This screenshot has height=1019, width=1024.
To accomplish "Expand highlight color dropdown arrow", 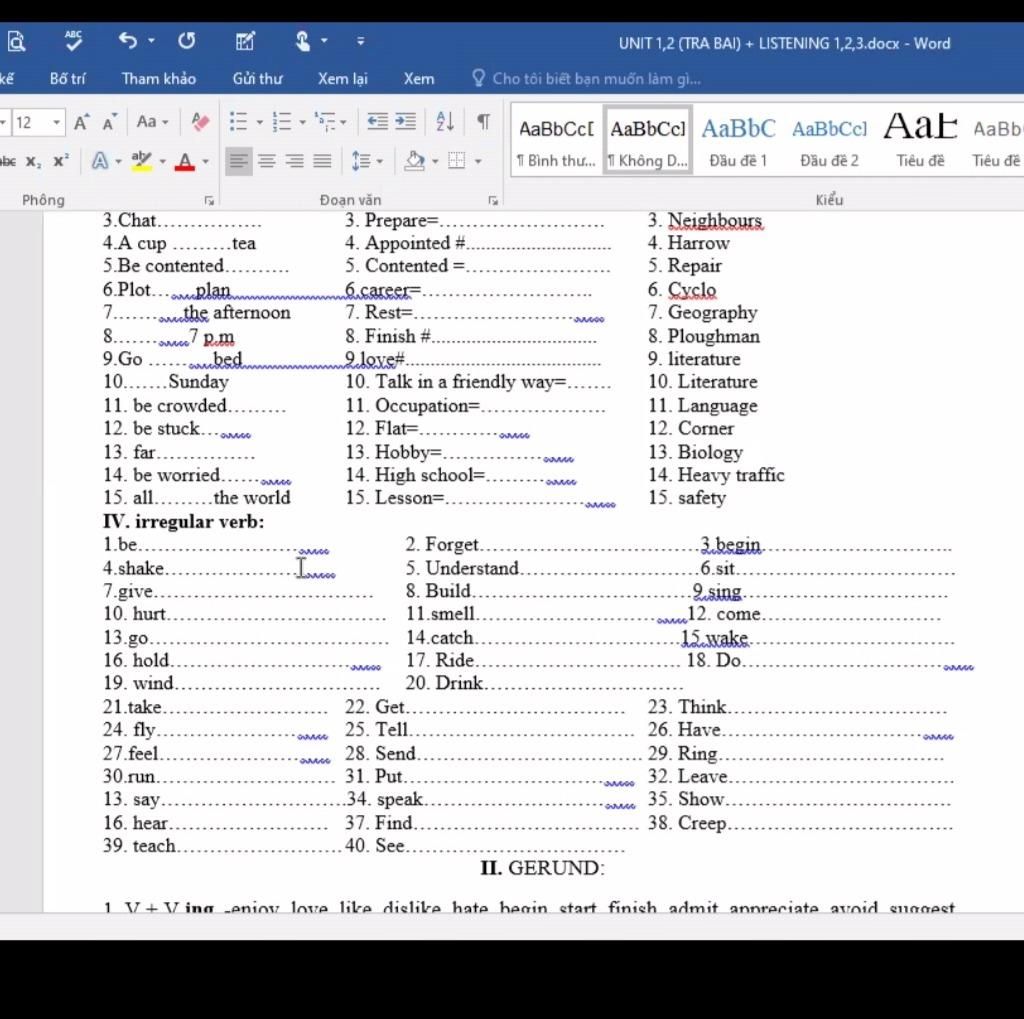I will (x=162, y=161).
